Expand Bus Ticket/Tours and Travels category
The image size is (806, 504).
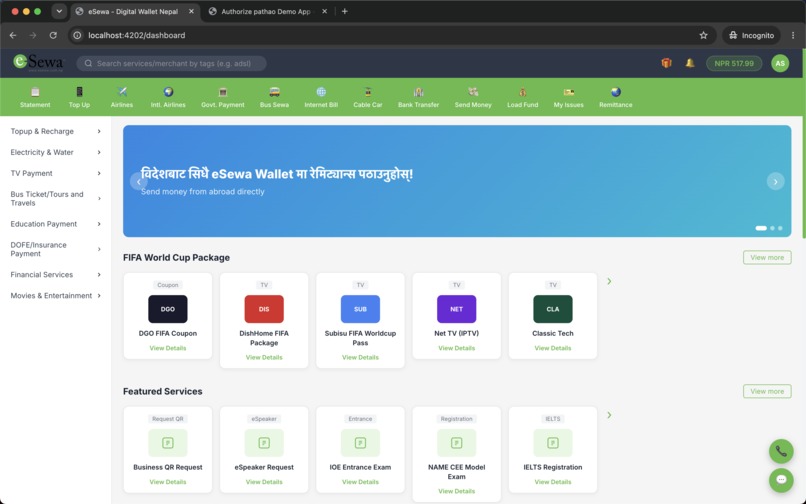(56, 199)
